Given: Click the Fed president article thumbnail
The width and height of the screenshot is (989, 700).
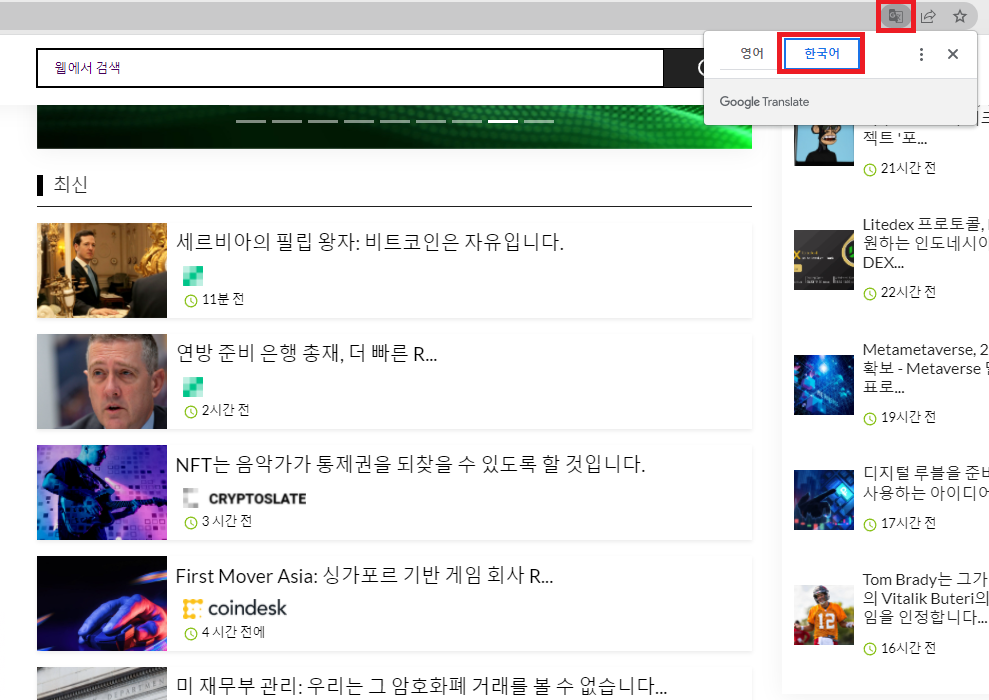Looking at the screenshot, I should (x=102, y=381).
